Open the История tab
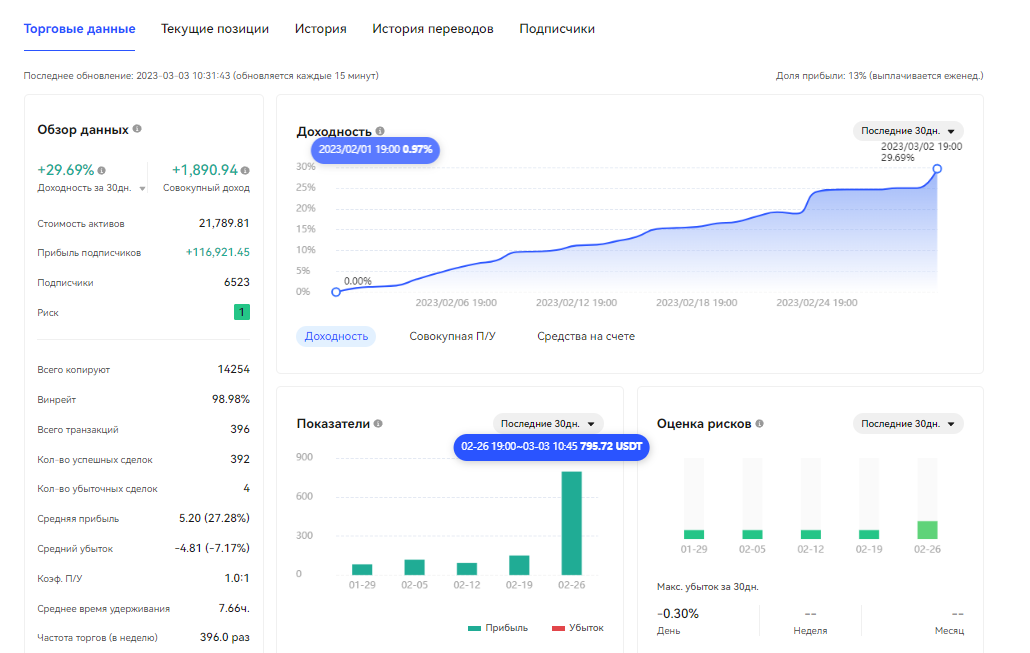Viewport: 1030px width, 653px height. [321, 29]
